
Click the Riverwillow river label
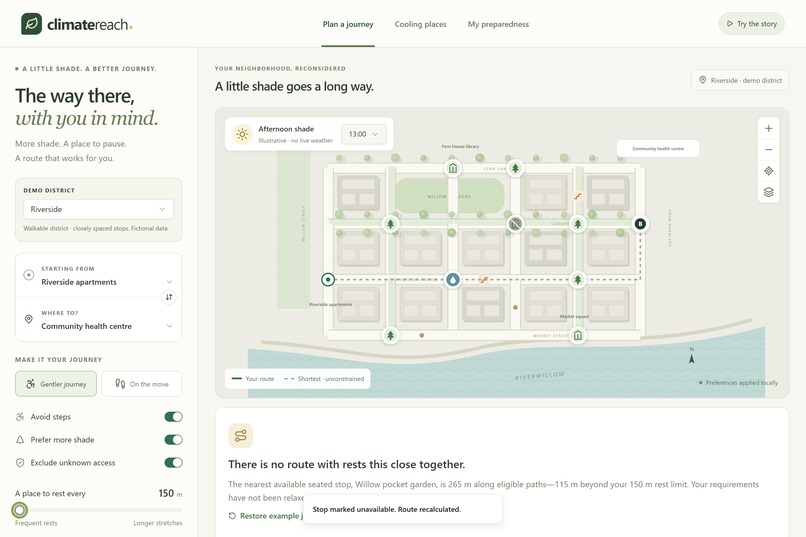tap(540, 376)
